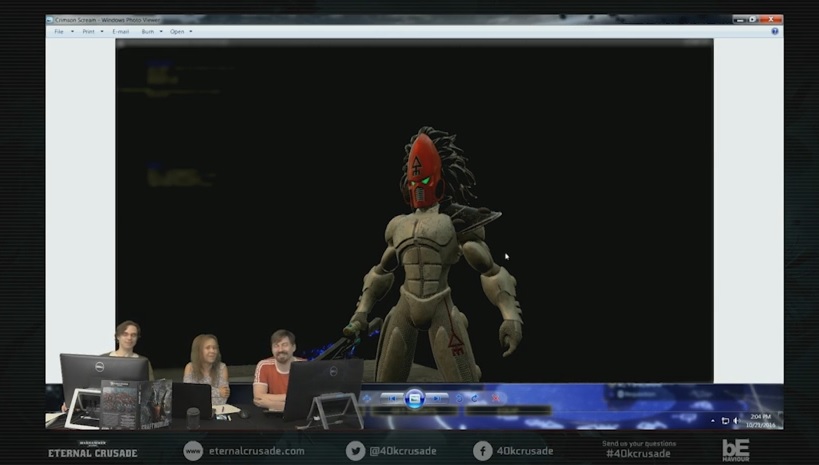Viewport: 819px width, 465px height.
Task: Start the slide show with the center button
Action: tap(414, 399)
